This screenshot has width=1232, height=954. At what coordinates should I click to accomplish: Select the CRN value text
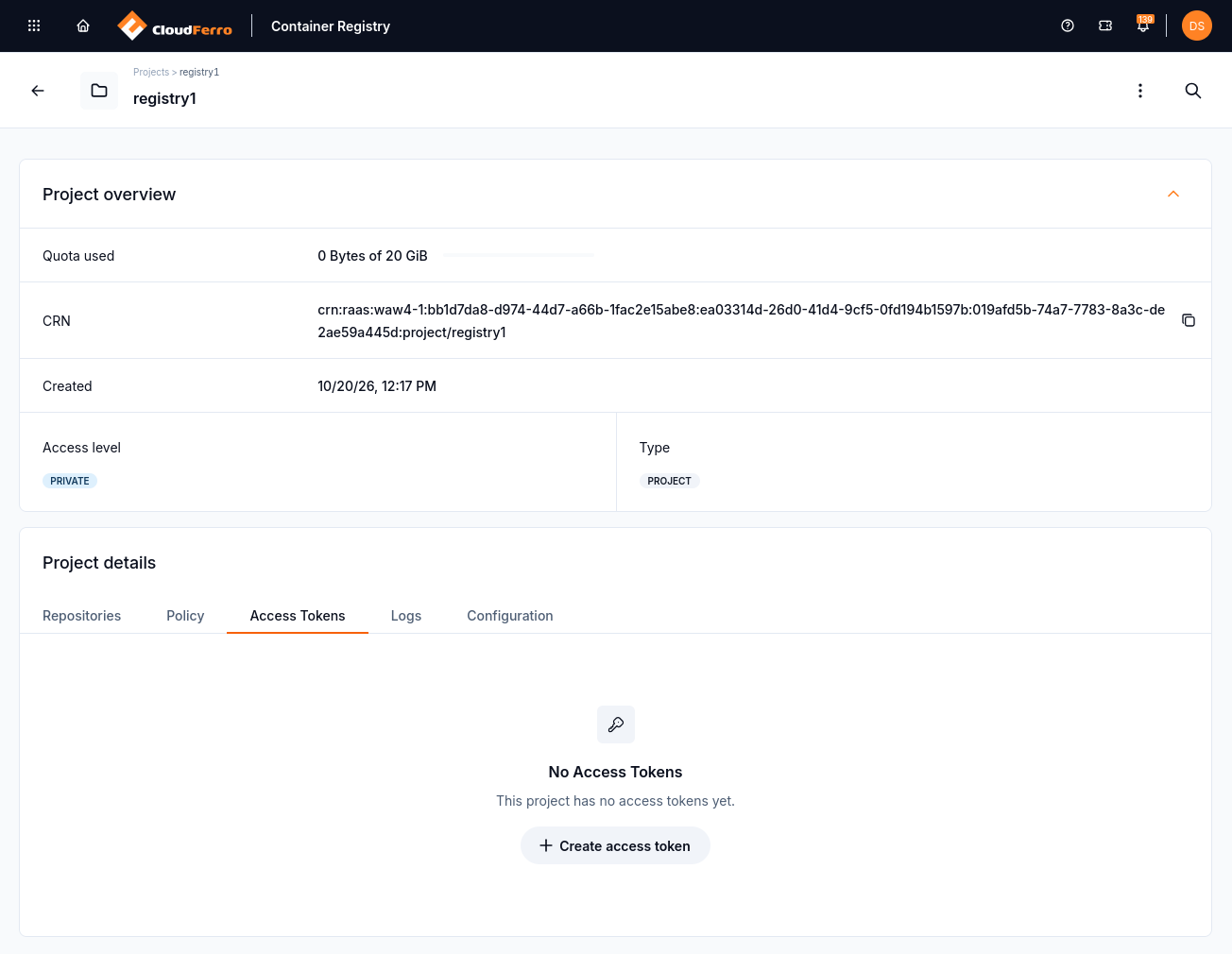[742, 321]
